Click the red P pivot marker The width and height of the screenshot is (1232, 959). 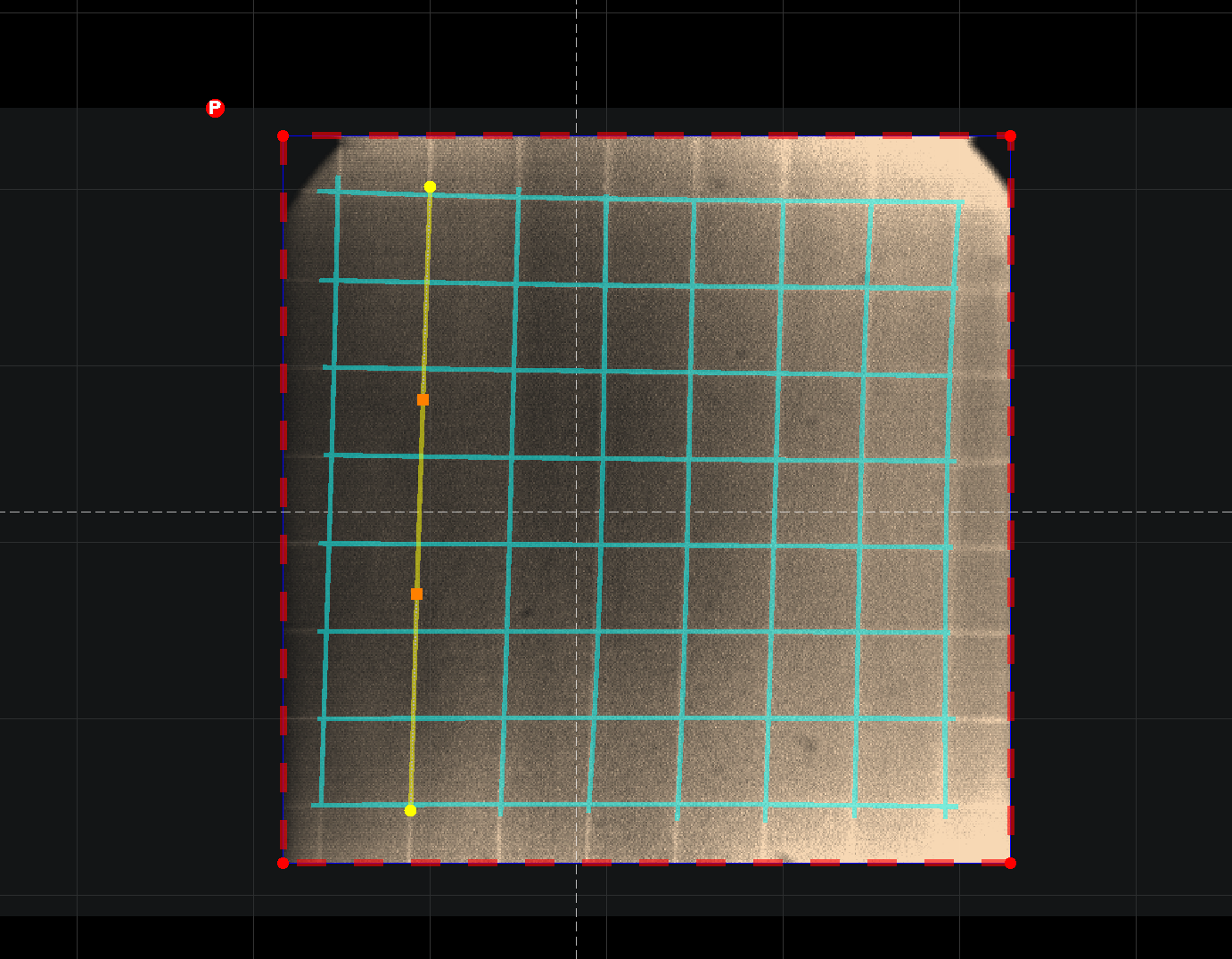(215, 108)
